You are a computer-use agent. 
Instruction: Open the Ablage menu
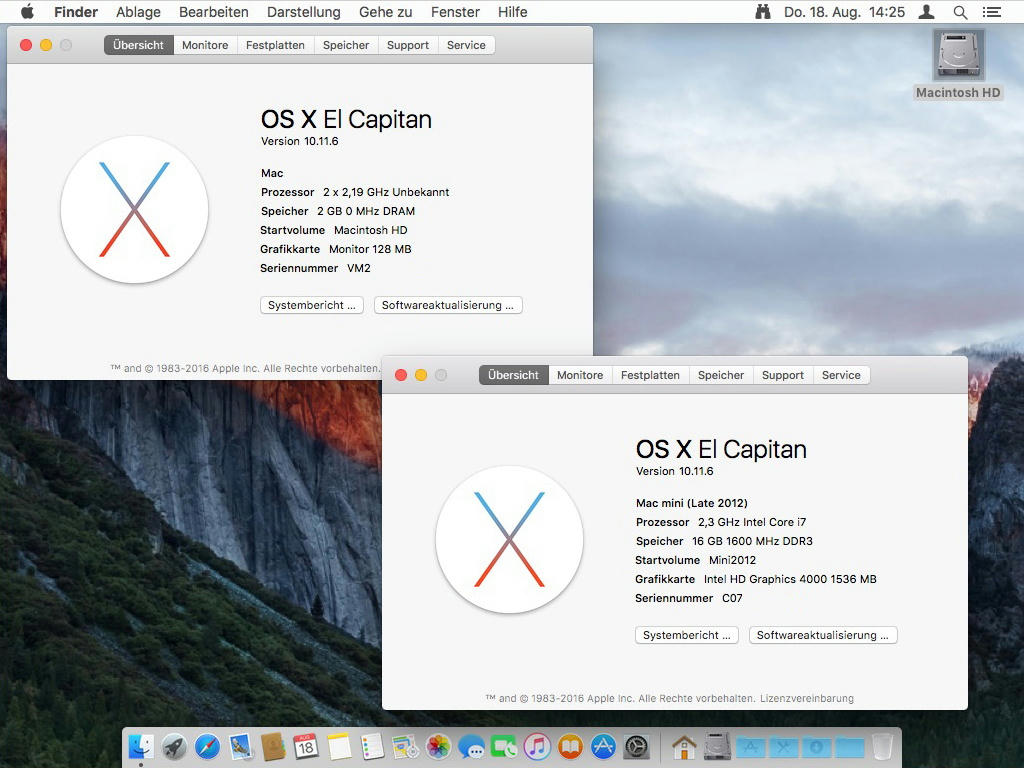tap(138, 12)
